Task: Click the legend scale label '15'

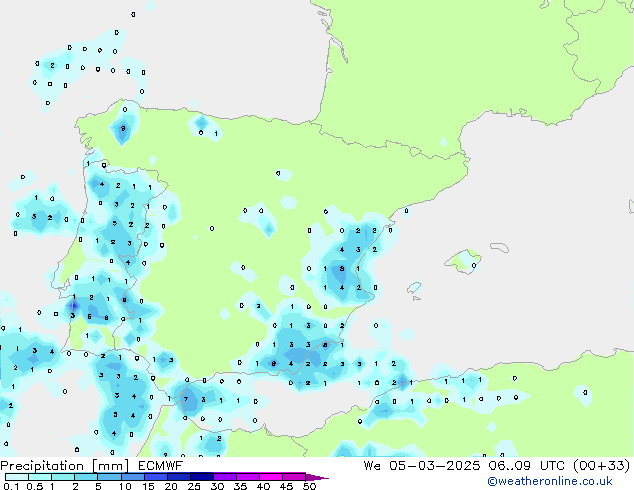Action: (148, 486)
